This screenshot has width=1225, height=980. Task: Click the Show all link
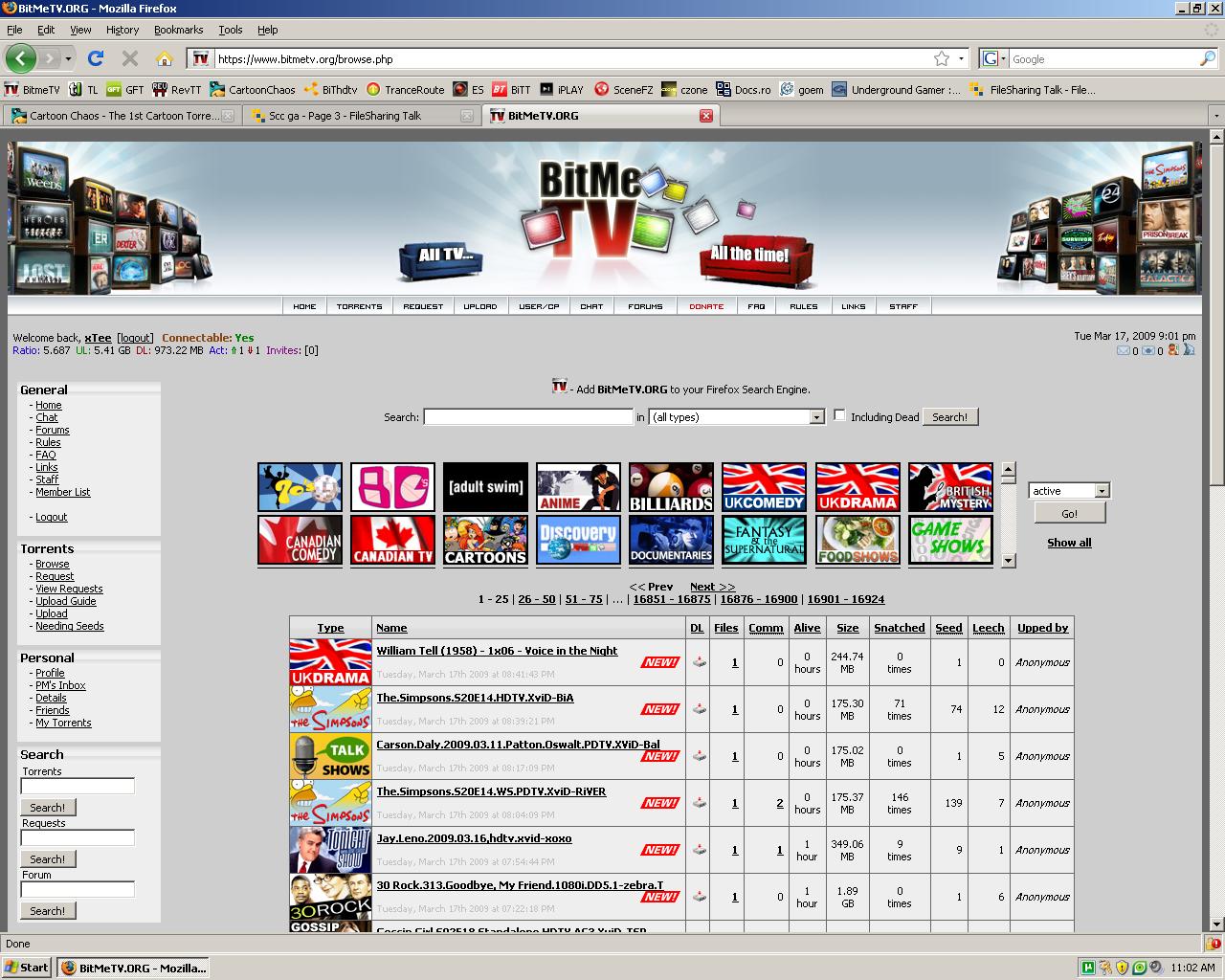(1069, 543)
